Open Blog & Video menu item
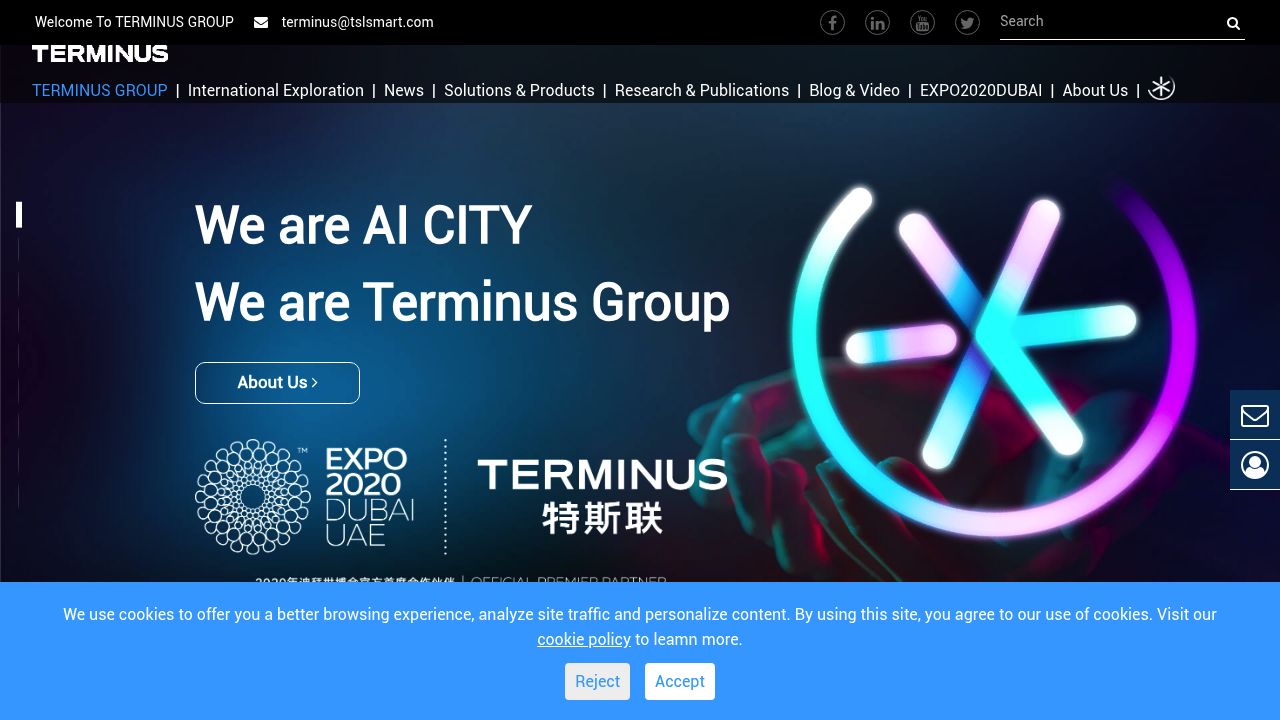Screen dimensions: 1280x720 [854, 90]
